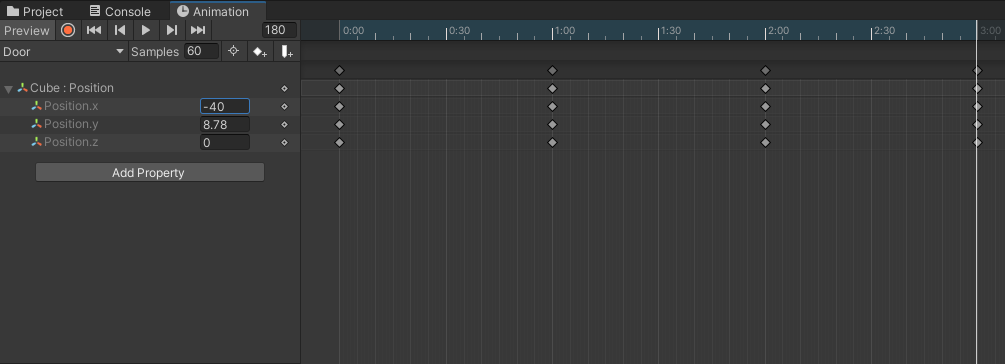Click the Add Keyframe diamond icon
This screenshot has width=1005, height=364.
click(260, 52)
